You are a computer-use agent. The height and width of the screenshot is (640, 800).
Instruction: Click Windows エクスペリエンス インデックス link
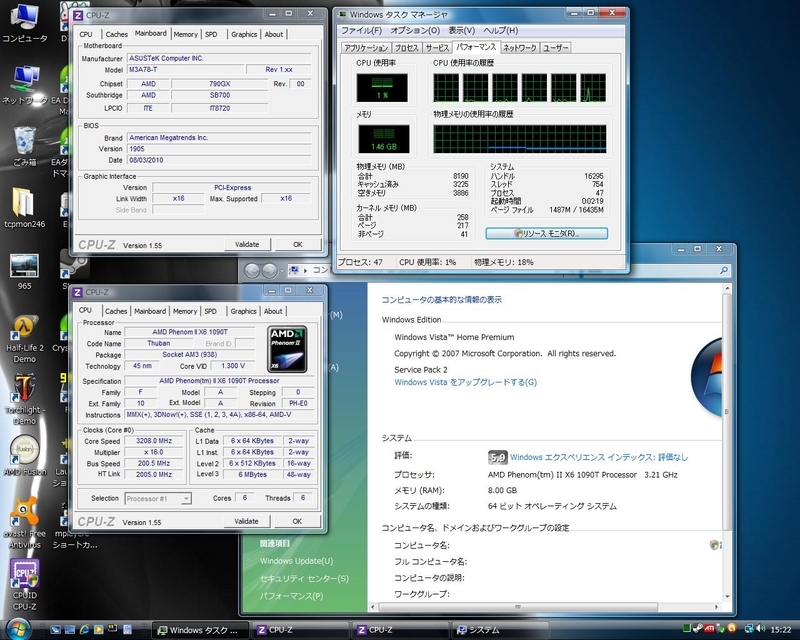(x=599, y=457)
